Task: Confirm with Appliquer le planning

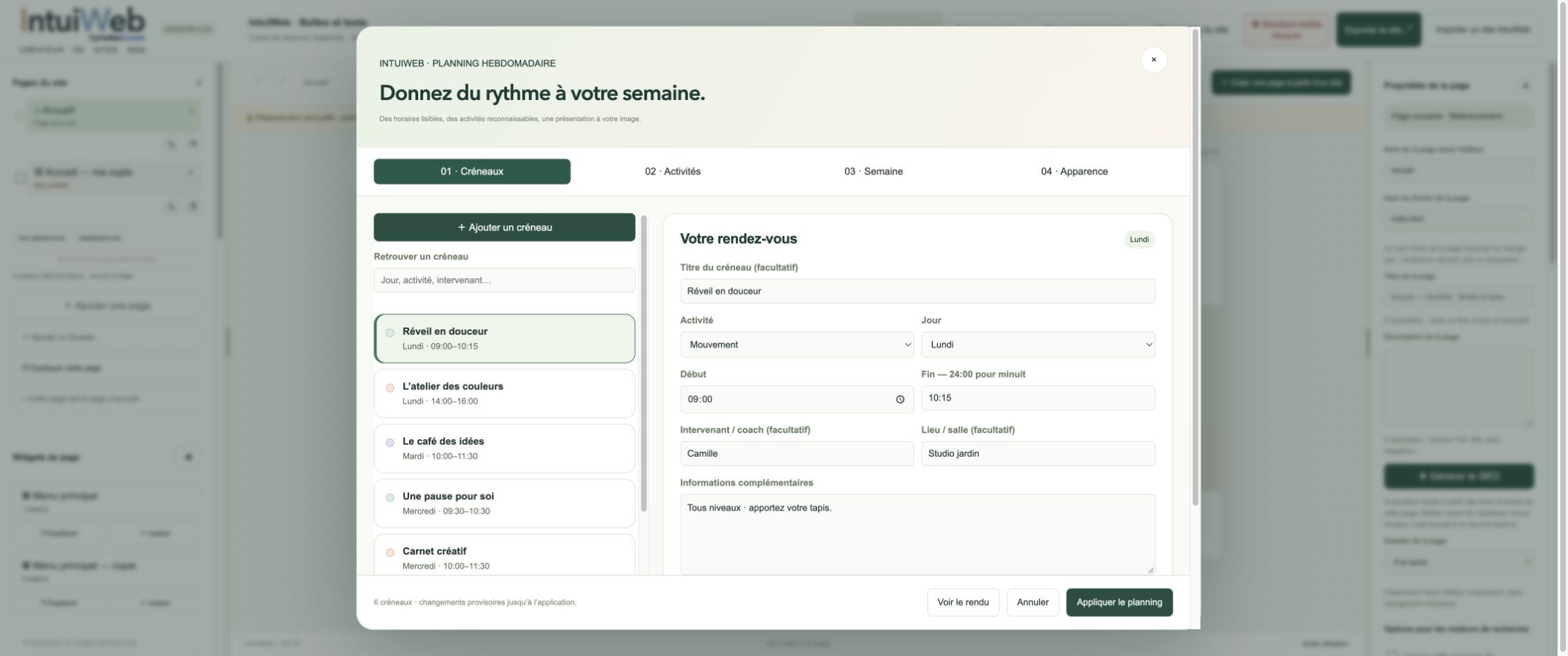Action: [1119, 602]
